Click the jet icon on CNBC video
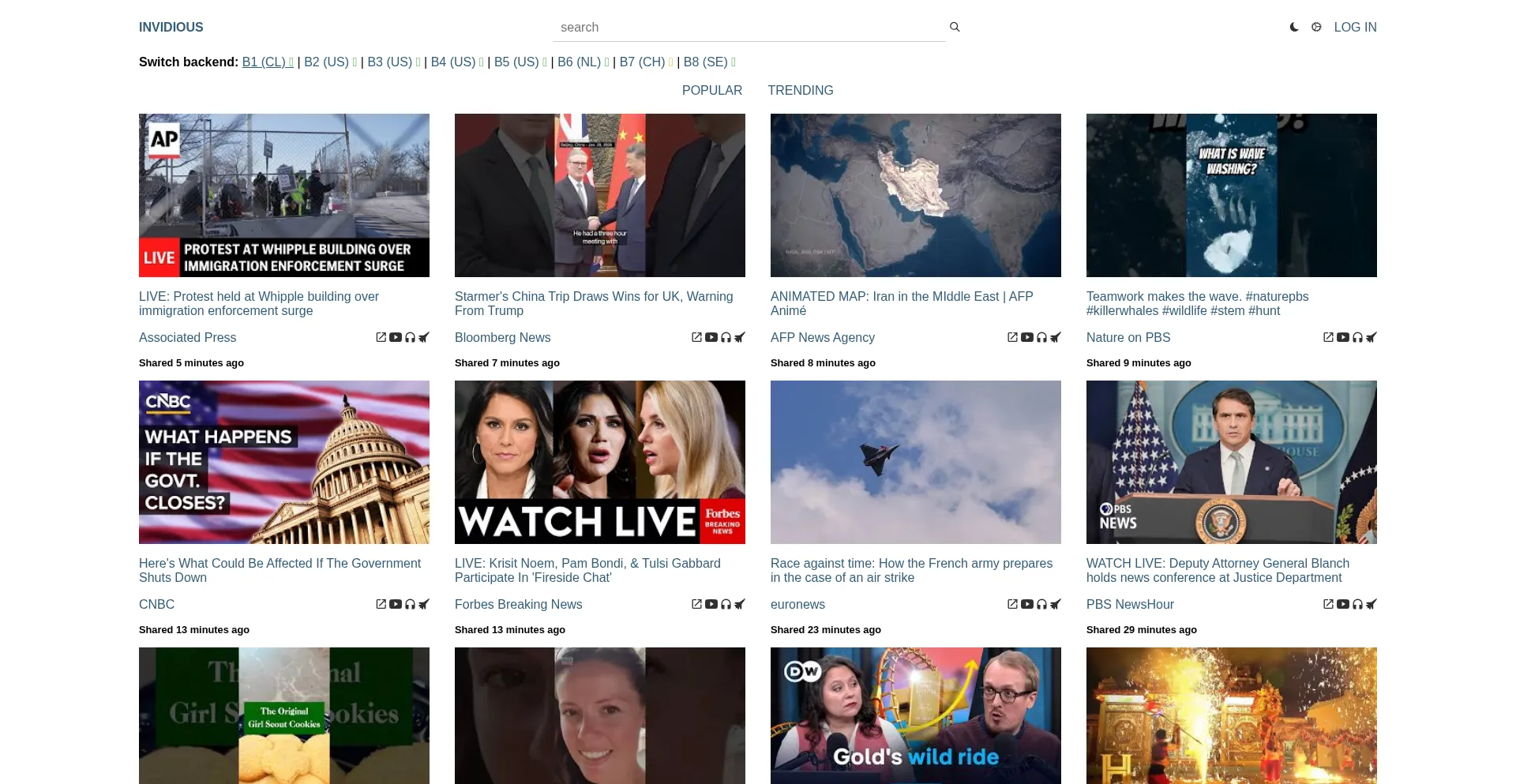1516x784 pixels. (x=424, y=604)
